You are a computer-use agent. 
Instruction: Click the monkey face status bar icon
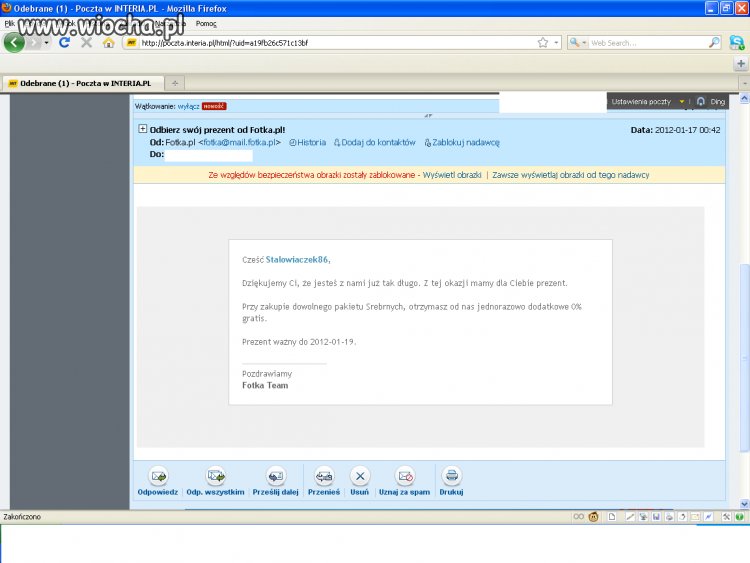594,517
